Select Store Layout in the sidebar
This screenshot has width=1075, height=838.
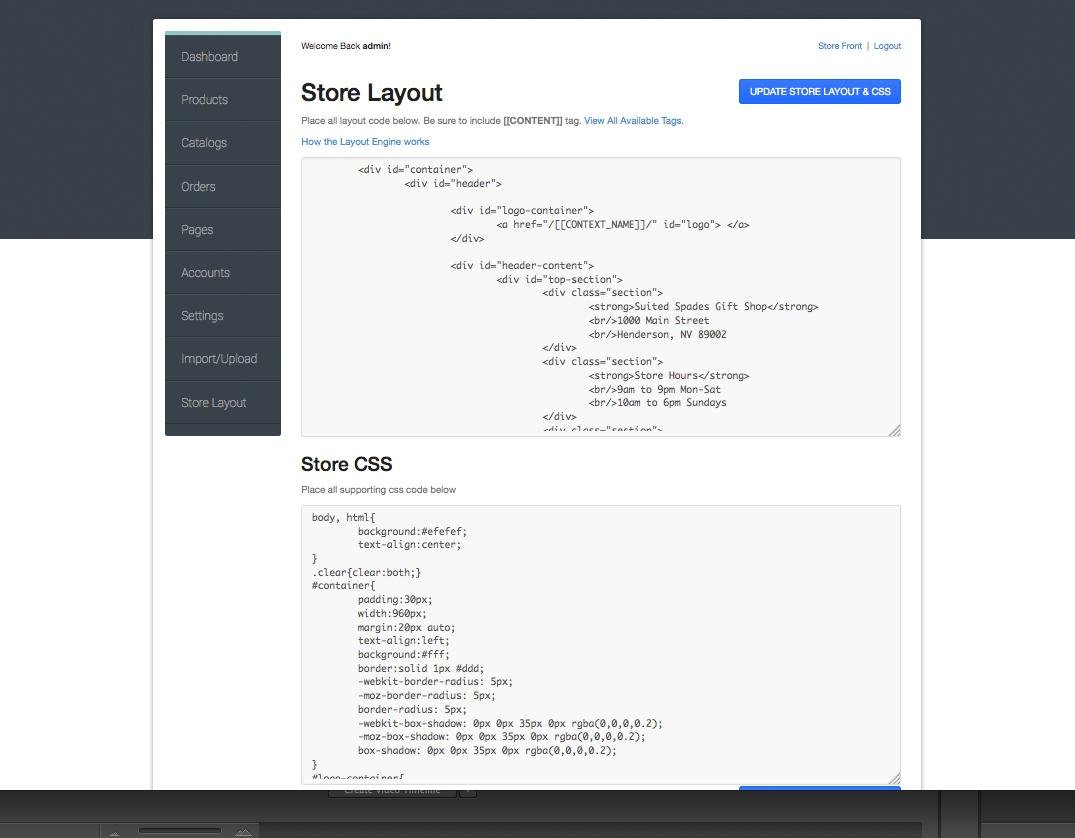click(213, 403)
